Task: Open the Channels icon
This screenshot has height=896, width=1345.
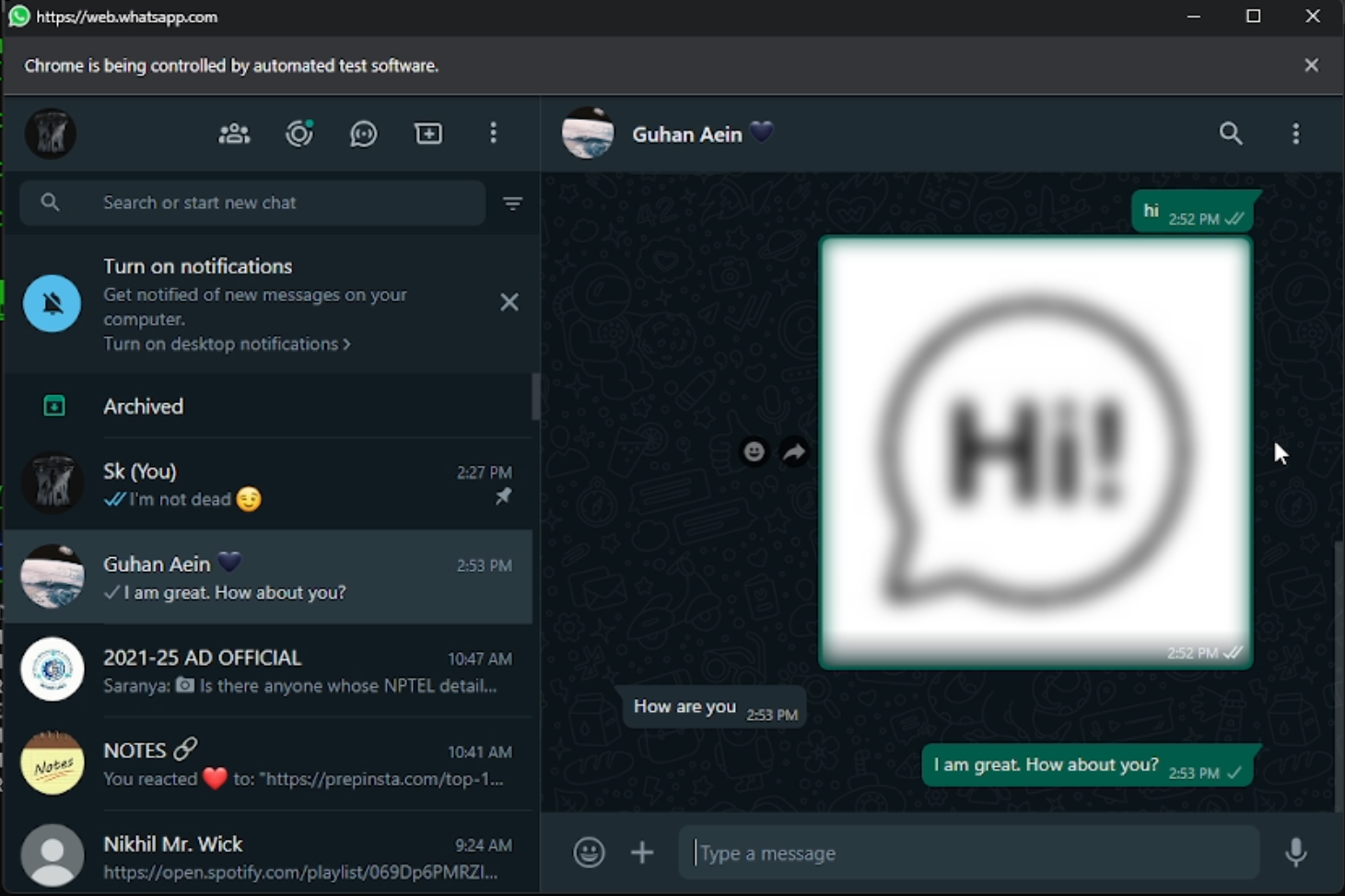Action: pyautogui.click(x=364, y=134)
